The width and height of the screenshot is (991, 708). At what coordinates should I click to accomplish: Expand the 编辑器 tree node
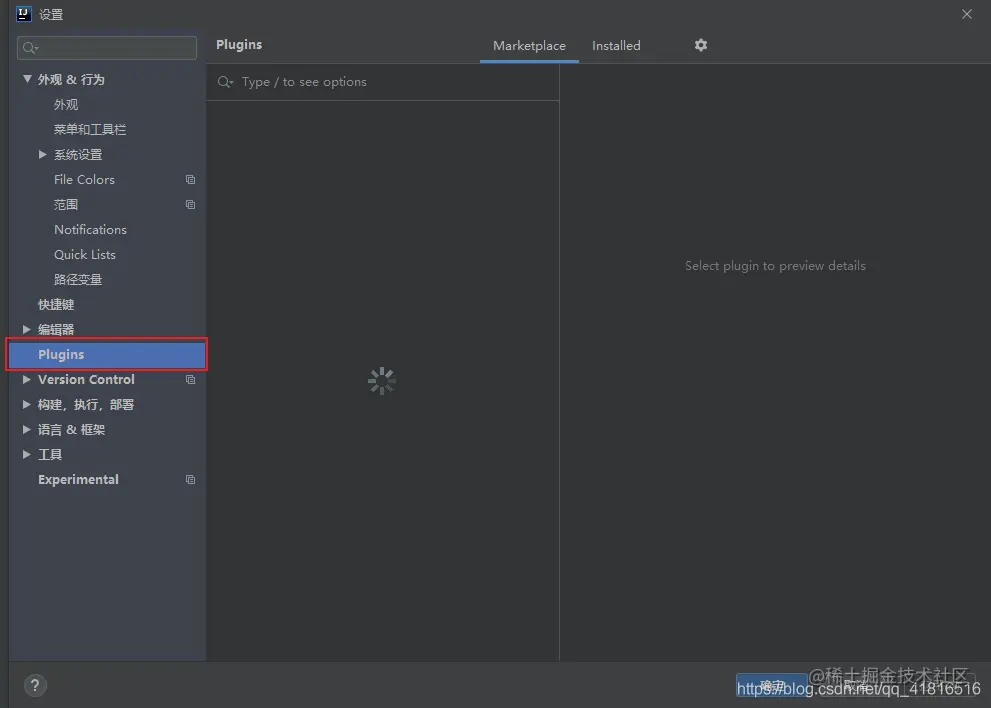pos(27,329)
